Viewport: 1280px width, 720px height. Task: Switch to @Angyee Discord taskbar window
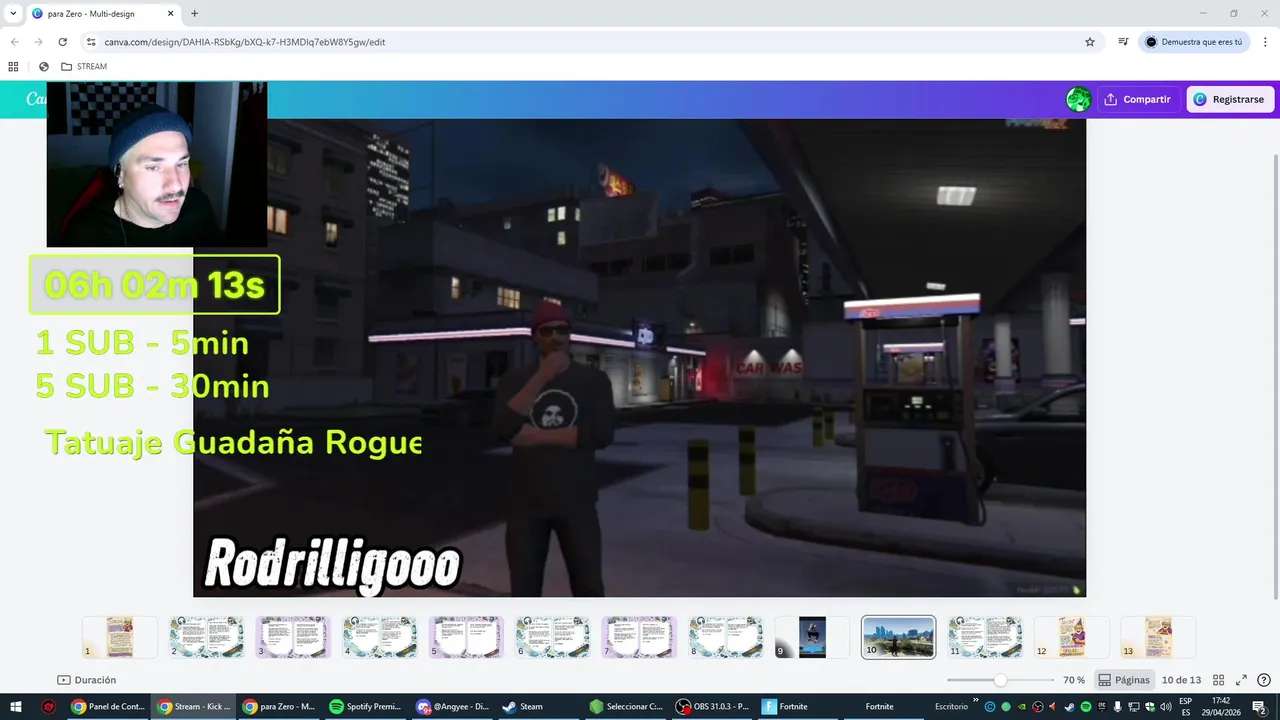coord(453,707)
